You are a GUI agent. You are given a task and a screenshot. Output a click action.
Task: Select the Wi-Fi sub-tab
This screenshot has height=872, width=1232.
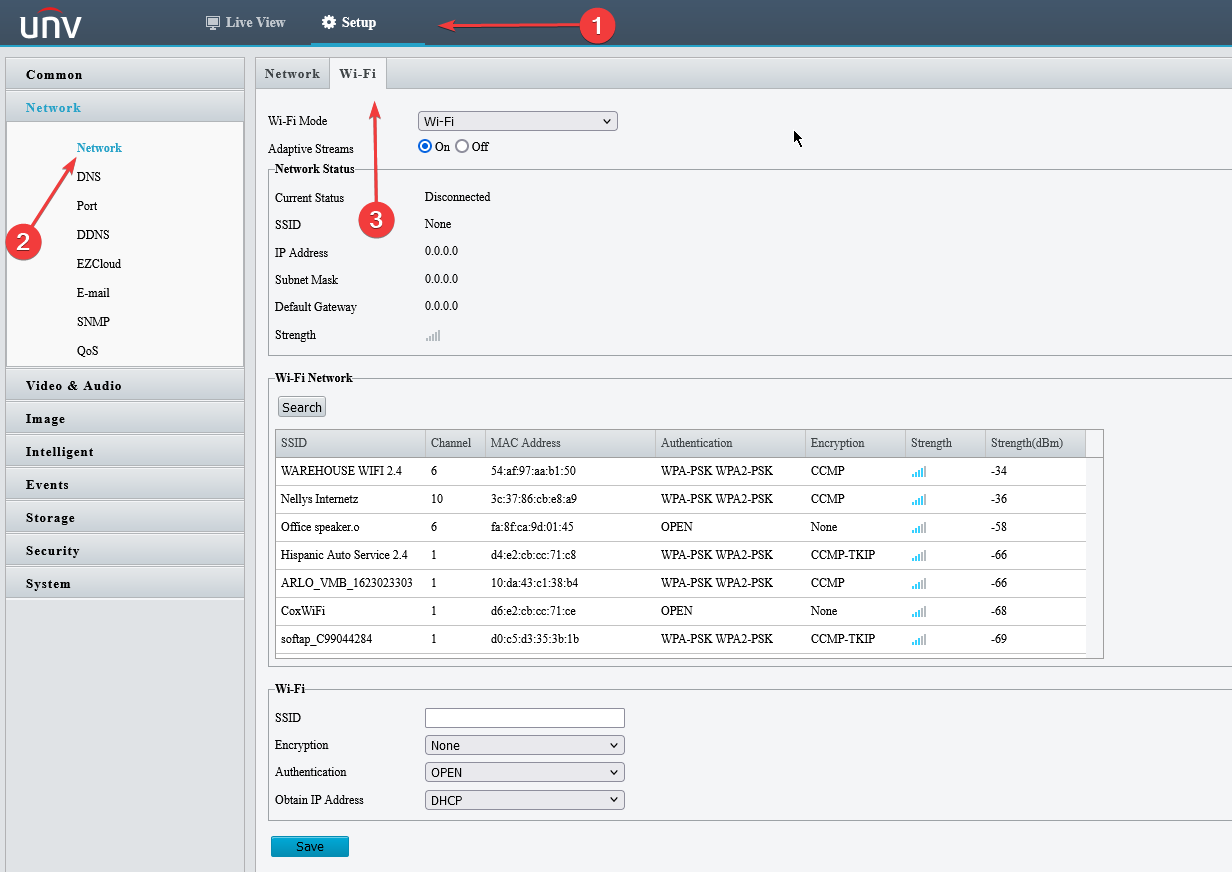358,74
